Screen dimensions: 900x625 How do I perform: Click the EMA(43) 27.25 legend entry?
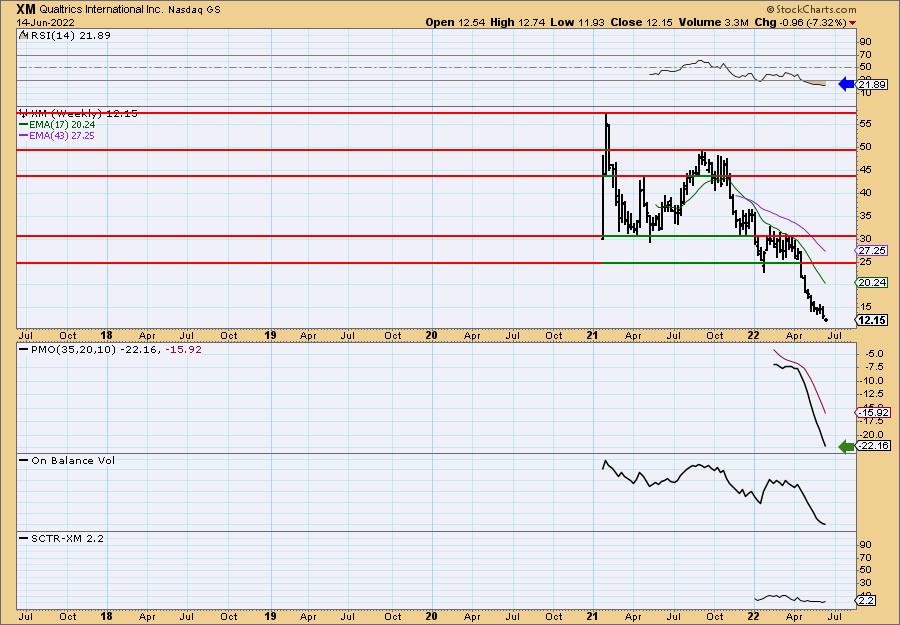(x=57, y=136)
